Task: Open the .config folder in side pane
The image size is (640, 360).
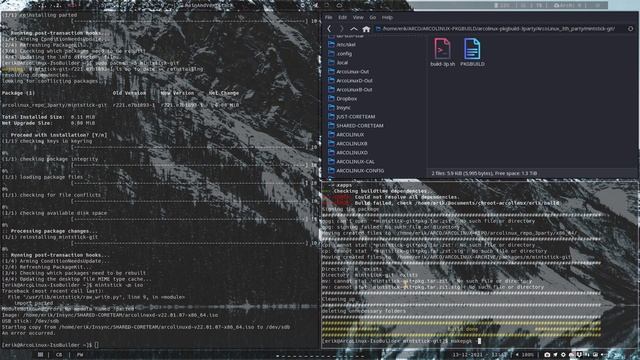Action: click(340, 53)
